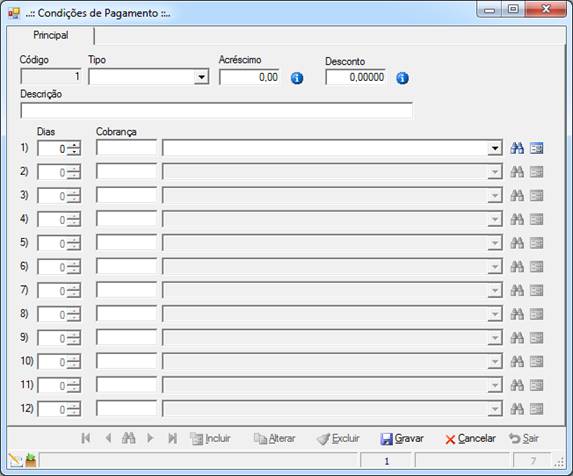Click the Desconto info icon
The image size is (573, 476).
pos(402,78)
